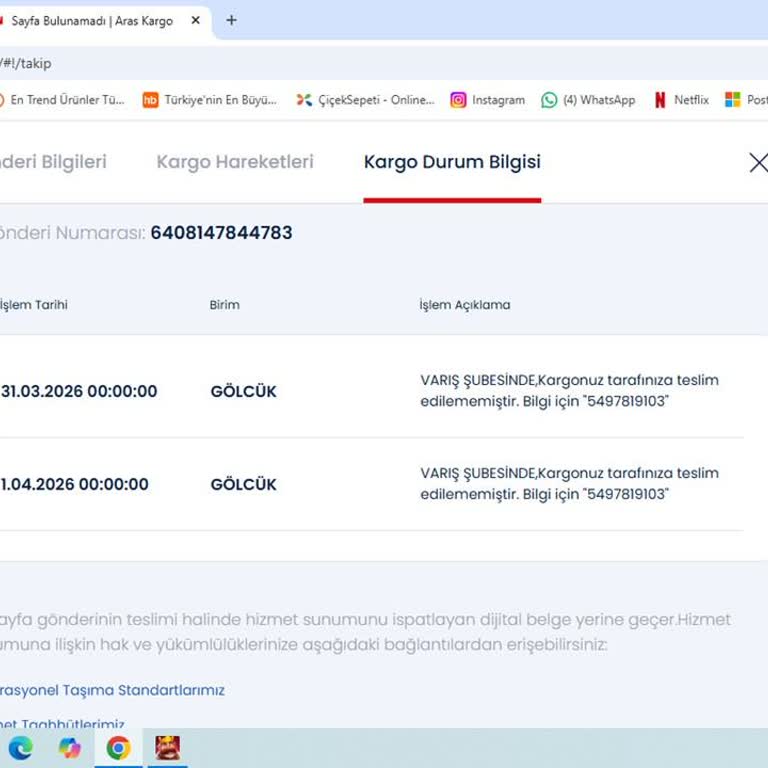Viewport: 768px width, 768px height.
Task: Click the İşlem Tarihi column header
Action: pos(34,305)
